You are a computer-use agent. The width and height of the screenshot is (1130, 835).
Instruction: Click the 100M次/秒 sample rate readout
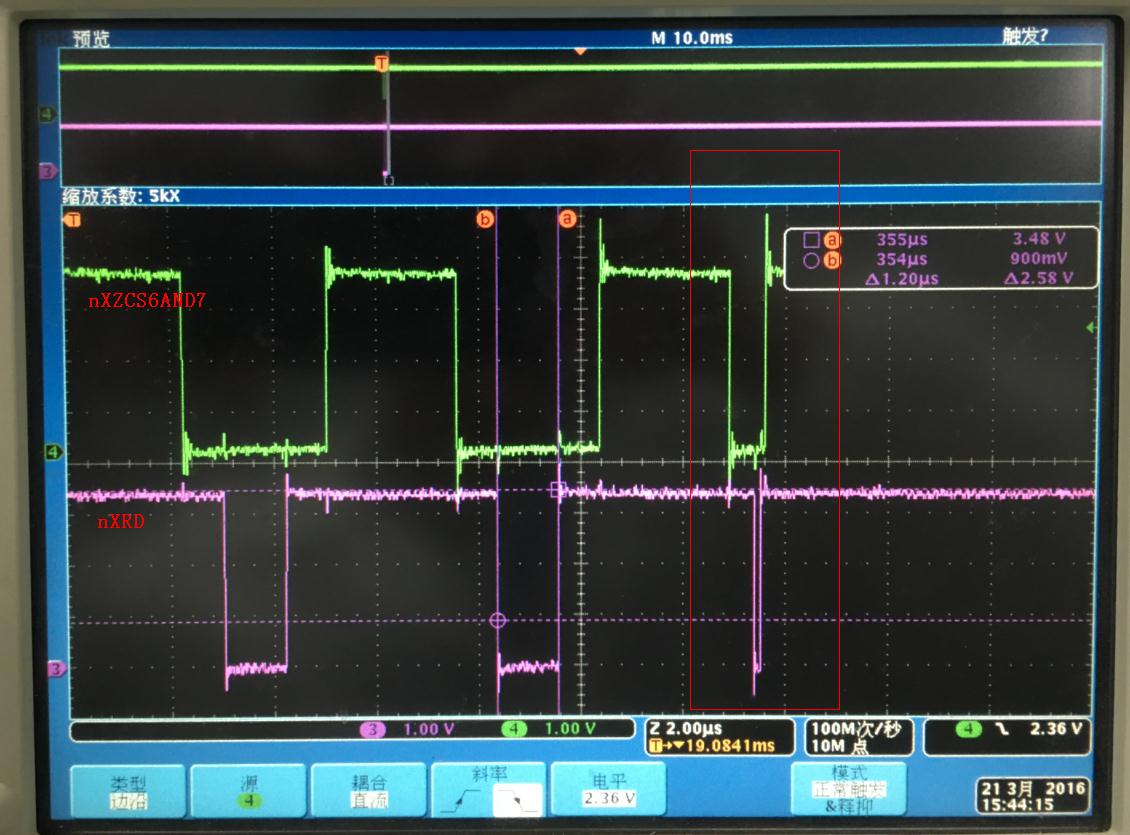pos(856,728)
